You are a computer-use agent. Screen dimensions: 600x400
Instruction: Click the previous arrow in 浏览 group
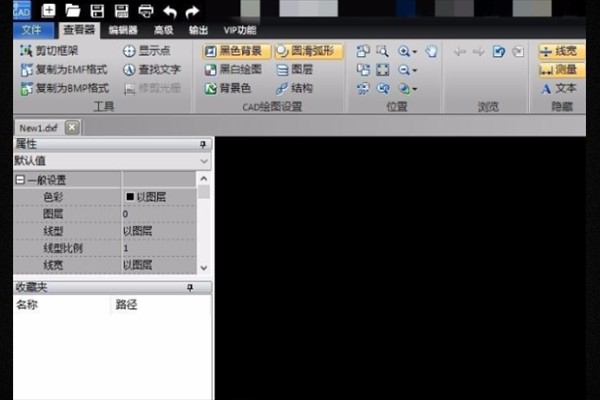[x=460, y=51]
